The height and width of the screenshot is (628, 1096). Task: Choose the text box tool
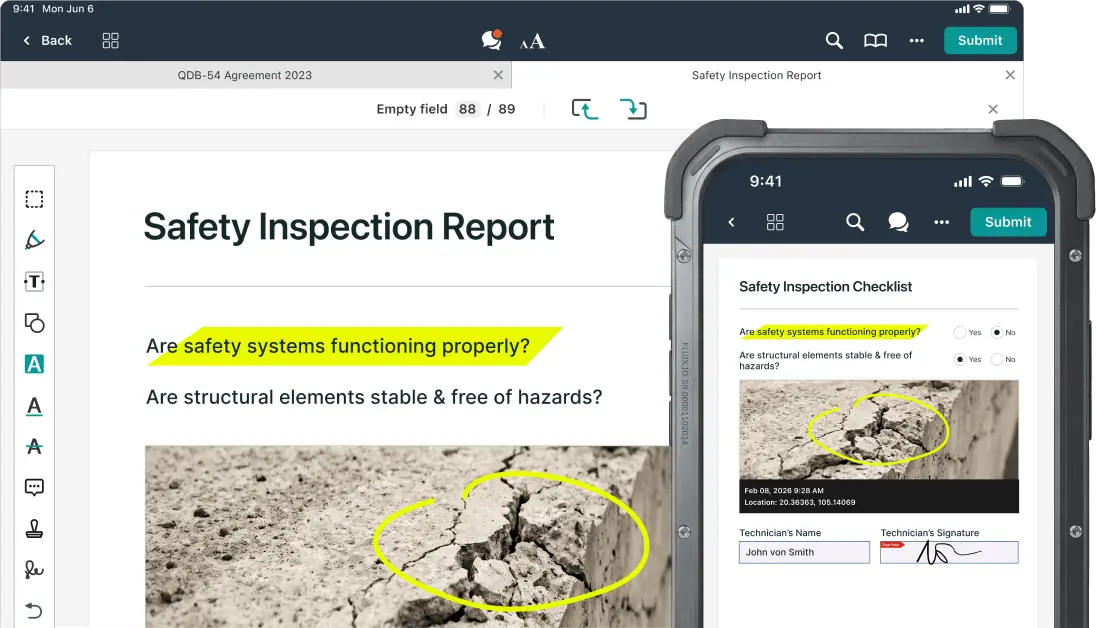coord(34,282)
